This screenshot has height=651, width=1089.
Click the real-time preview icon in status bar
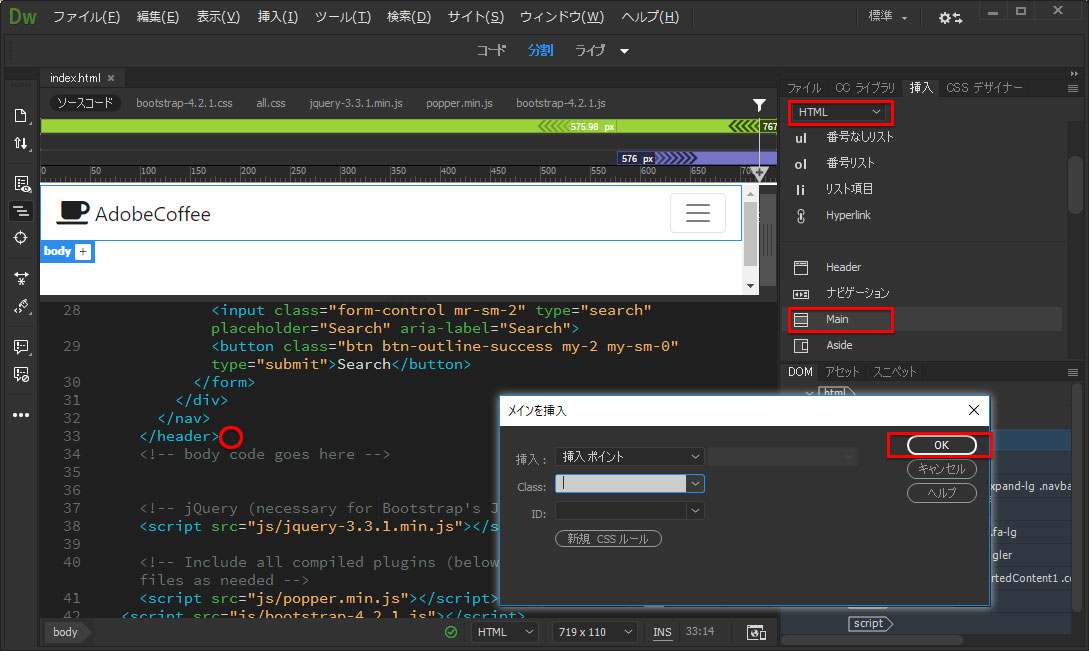tap(756, 632)
